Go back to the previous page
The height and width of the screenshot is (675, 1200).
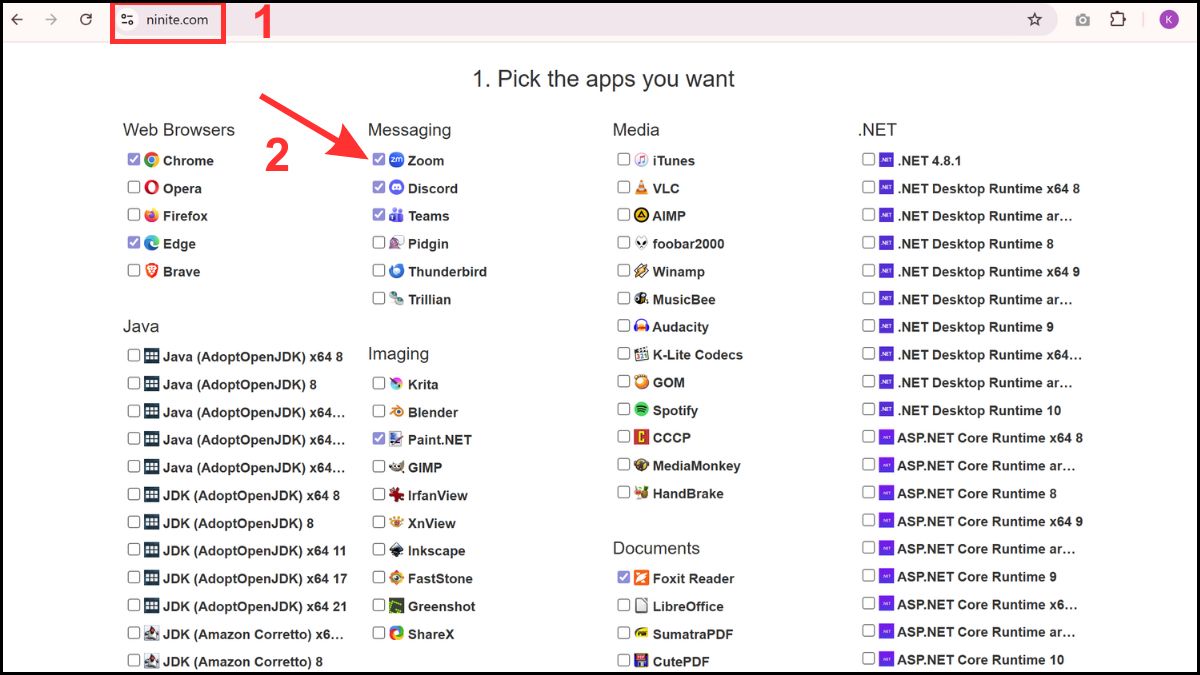coord(18,19)
